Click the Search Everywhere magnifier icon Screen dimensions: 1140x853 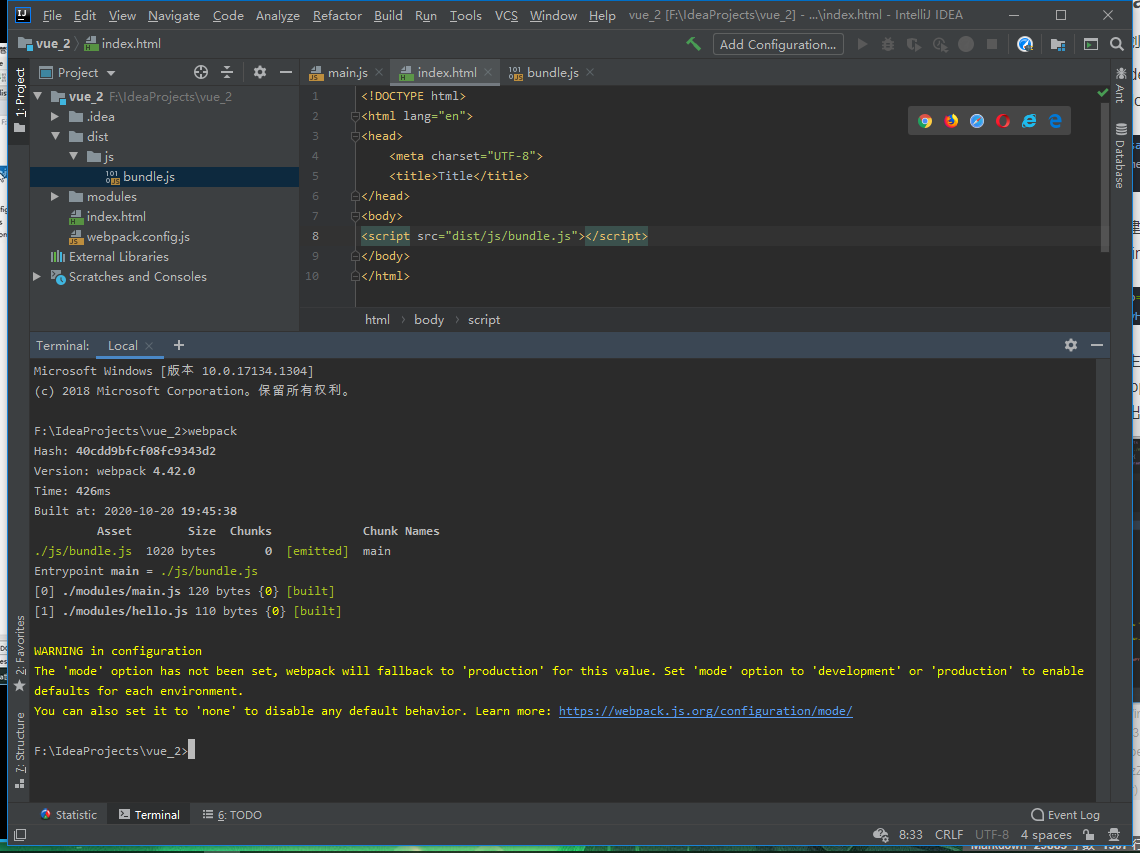(1117, 44)
